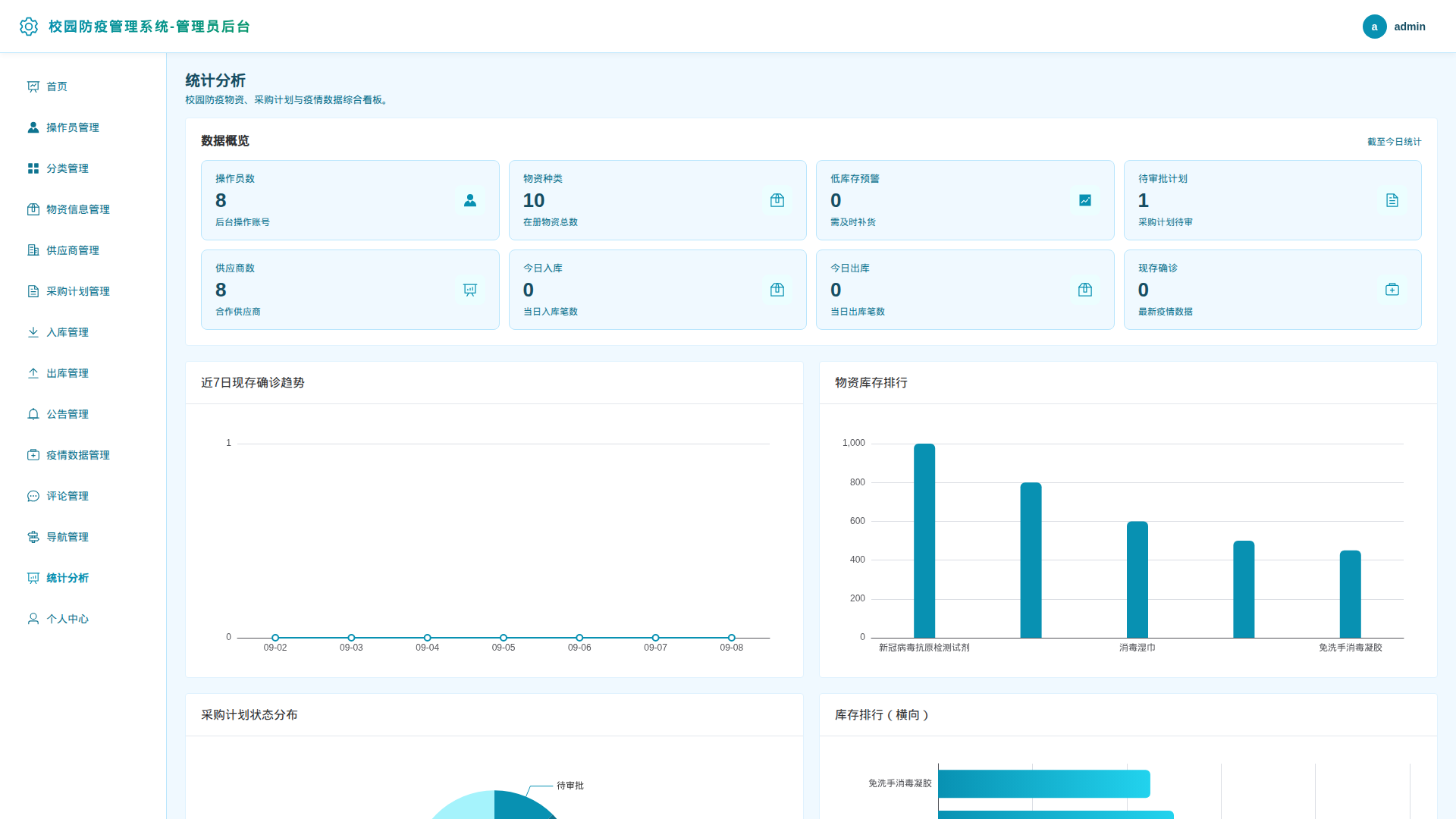The height and width of the screenshot is (819, 1456).
Task: Open the admin user avatar
Action: (x=1374, y=27)
